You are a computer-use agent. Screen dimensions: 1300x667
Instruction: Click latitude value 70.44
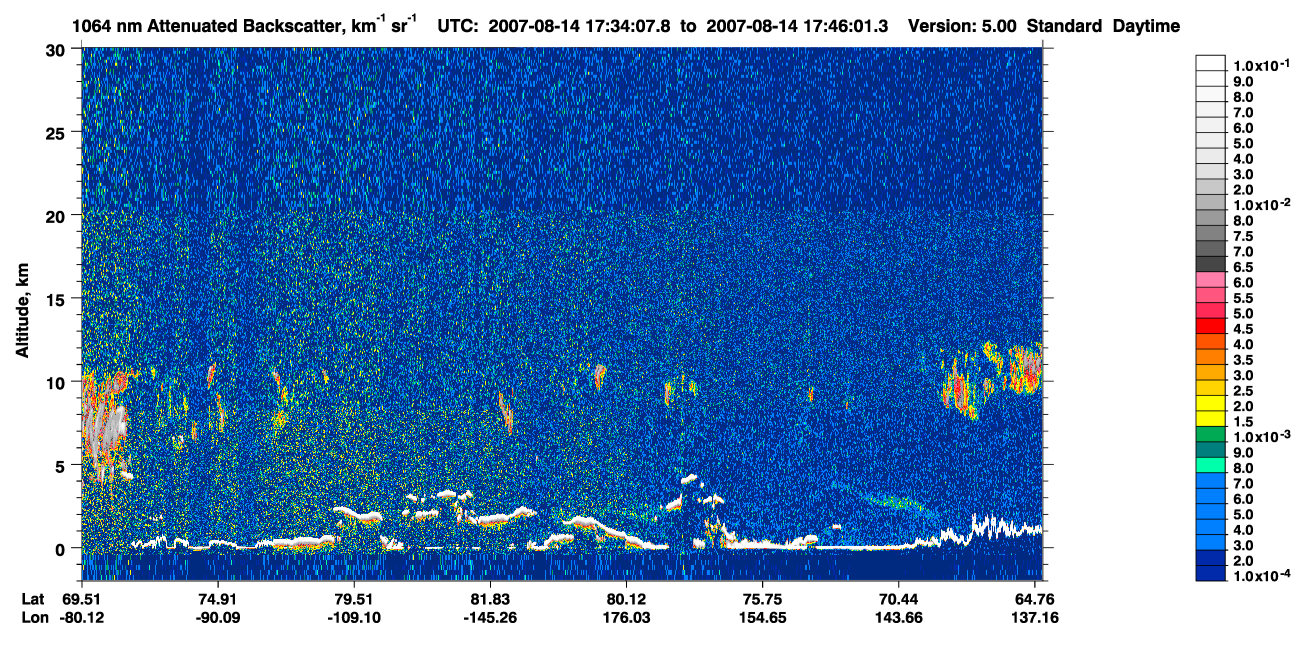[x=898, y=599]
